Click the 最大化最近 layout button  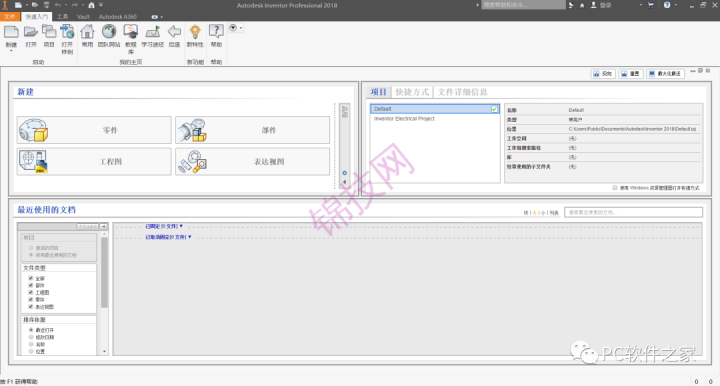point(665,73)
